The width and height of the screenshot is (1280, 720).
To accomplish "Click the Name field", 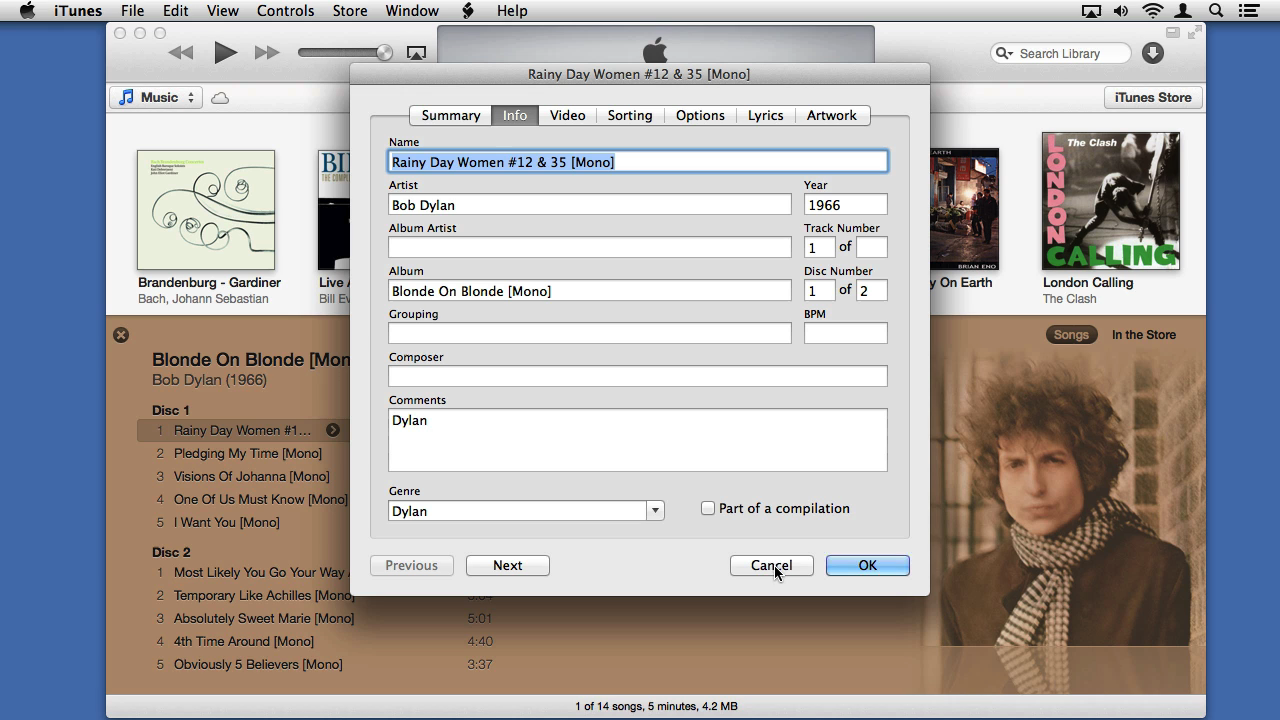I will (x=638, y=162).
